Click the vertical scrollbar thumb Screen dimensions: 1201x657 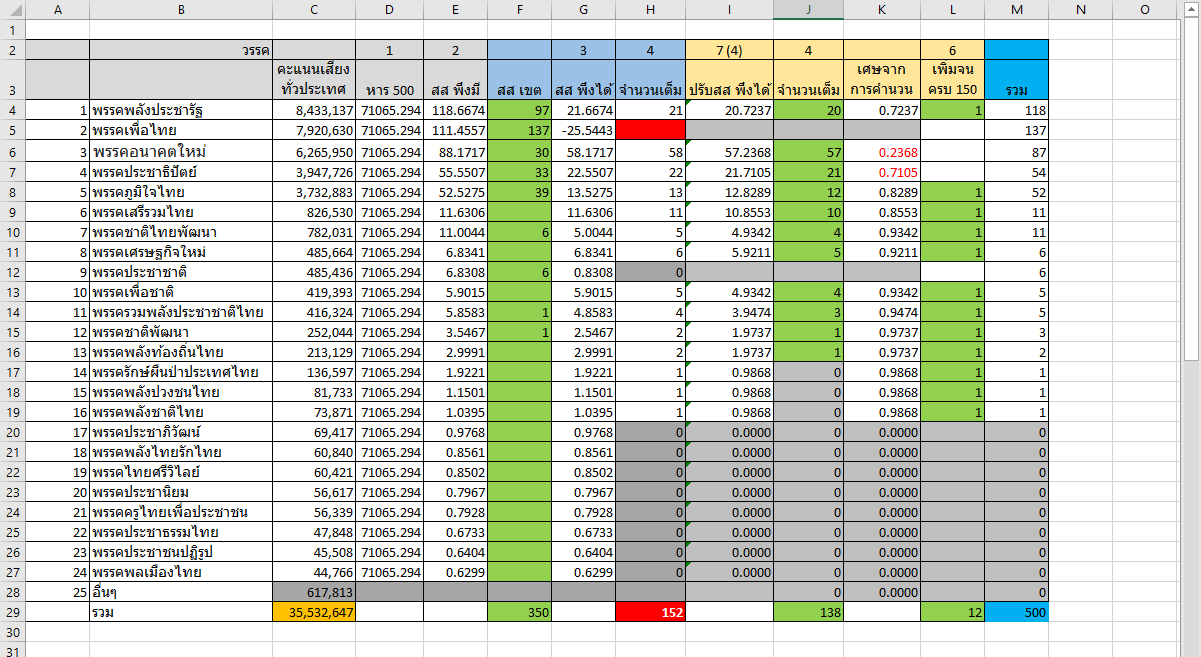click(1191, 190)
